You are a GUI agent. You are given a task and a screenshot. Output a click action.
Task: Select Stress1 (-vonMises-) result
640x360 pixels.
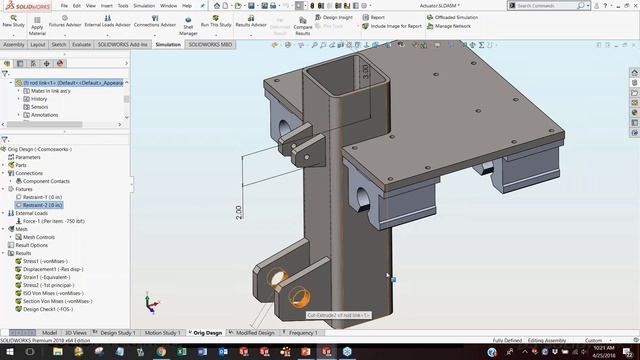[45, 261]
